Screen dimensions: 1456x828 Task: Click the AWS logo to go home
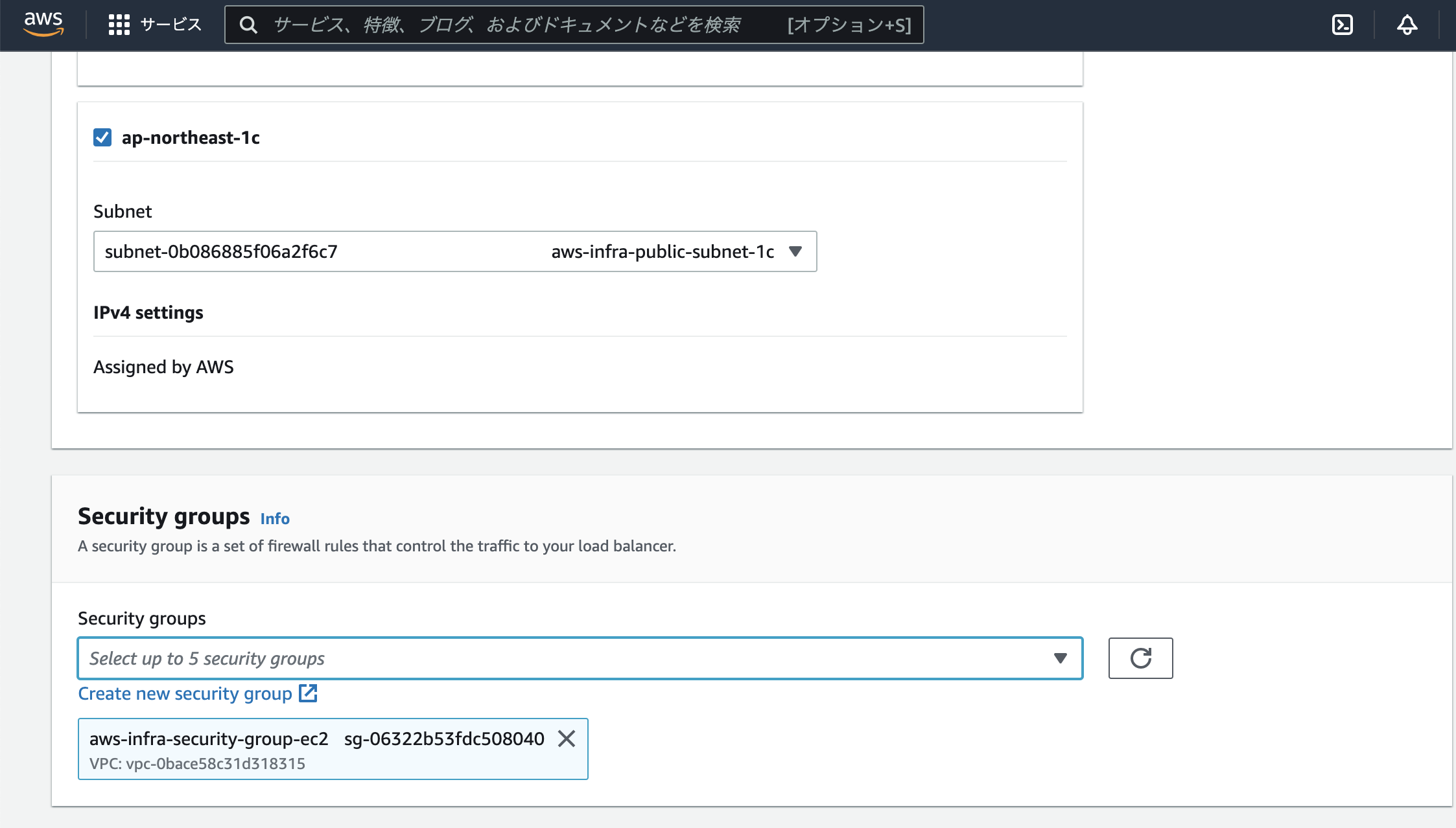click(43, 25)
